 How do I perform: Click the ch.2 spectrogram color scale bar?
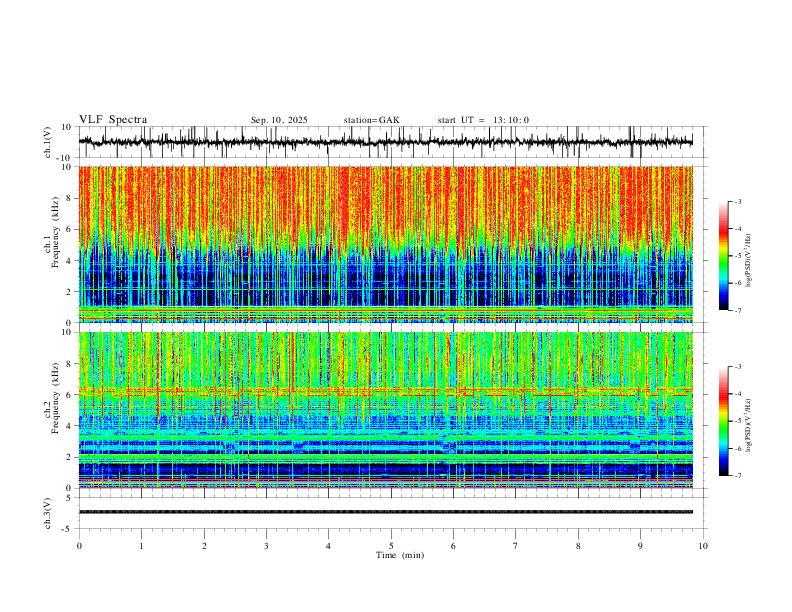pyautogui.click(x=724, y=421)
